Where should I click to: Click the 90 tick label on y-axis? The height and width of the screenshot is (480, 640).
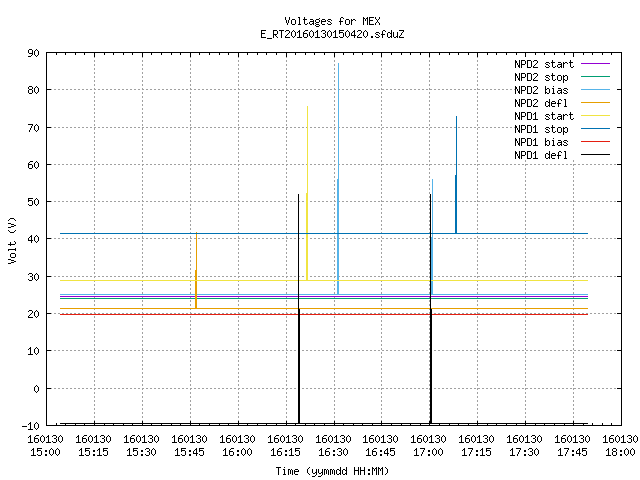[34, 53]
